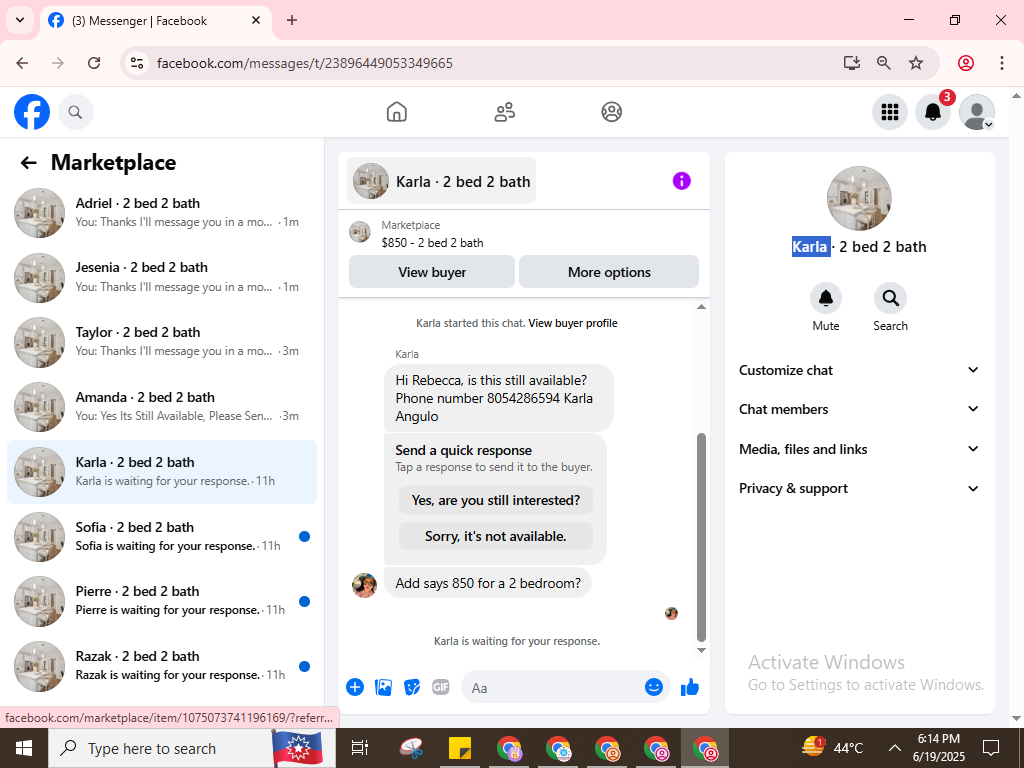The image size is (1024, 768).
Task: Reload the Messenger page
Action: pos(94,63)
